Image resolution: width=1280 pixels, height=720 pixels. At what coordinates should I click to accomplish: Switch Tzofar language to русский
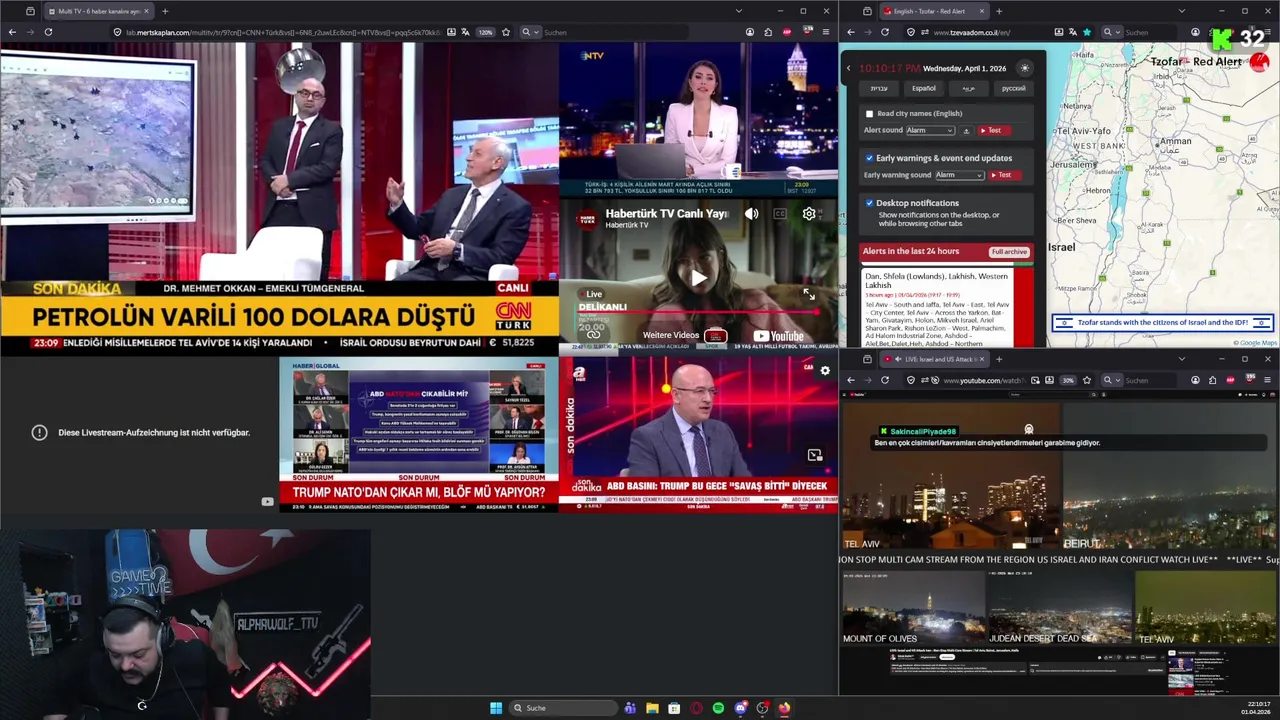click(x=1013, y=88)
